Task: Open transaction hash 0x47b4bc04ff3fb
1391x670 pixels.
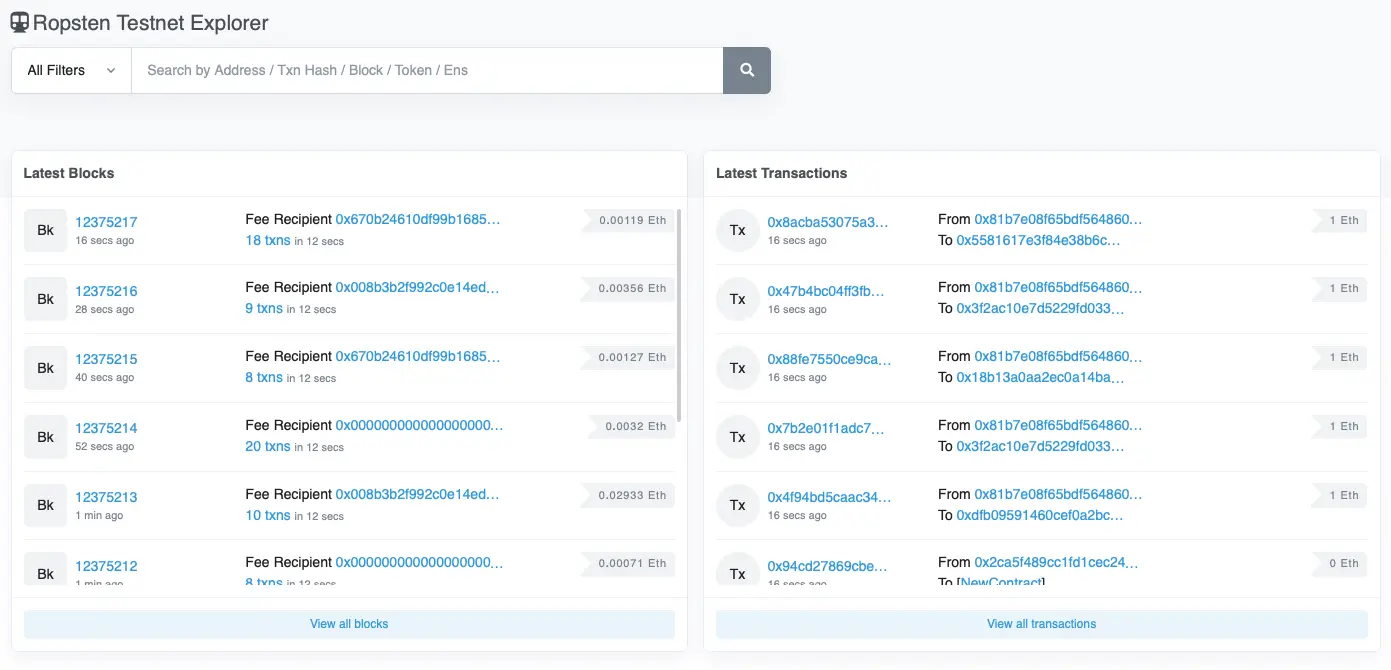Action: 826,291
